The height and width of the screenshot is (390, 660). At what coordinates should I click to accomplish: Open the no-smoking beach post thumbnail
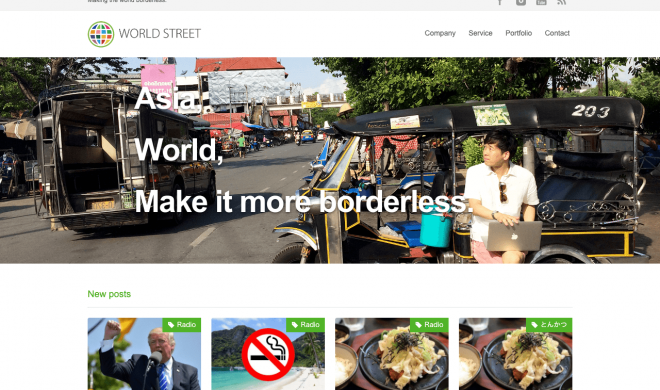pos(268,354)
